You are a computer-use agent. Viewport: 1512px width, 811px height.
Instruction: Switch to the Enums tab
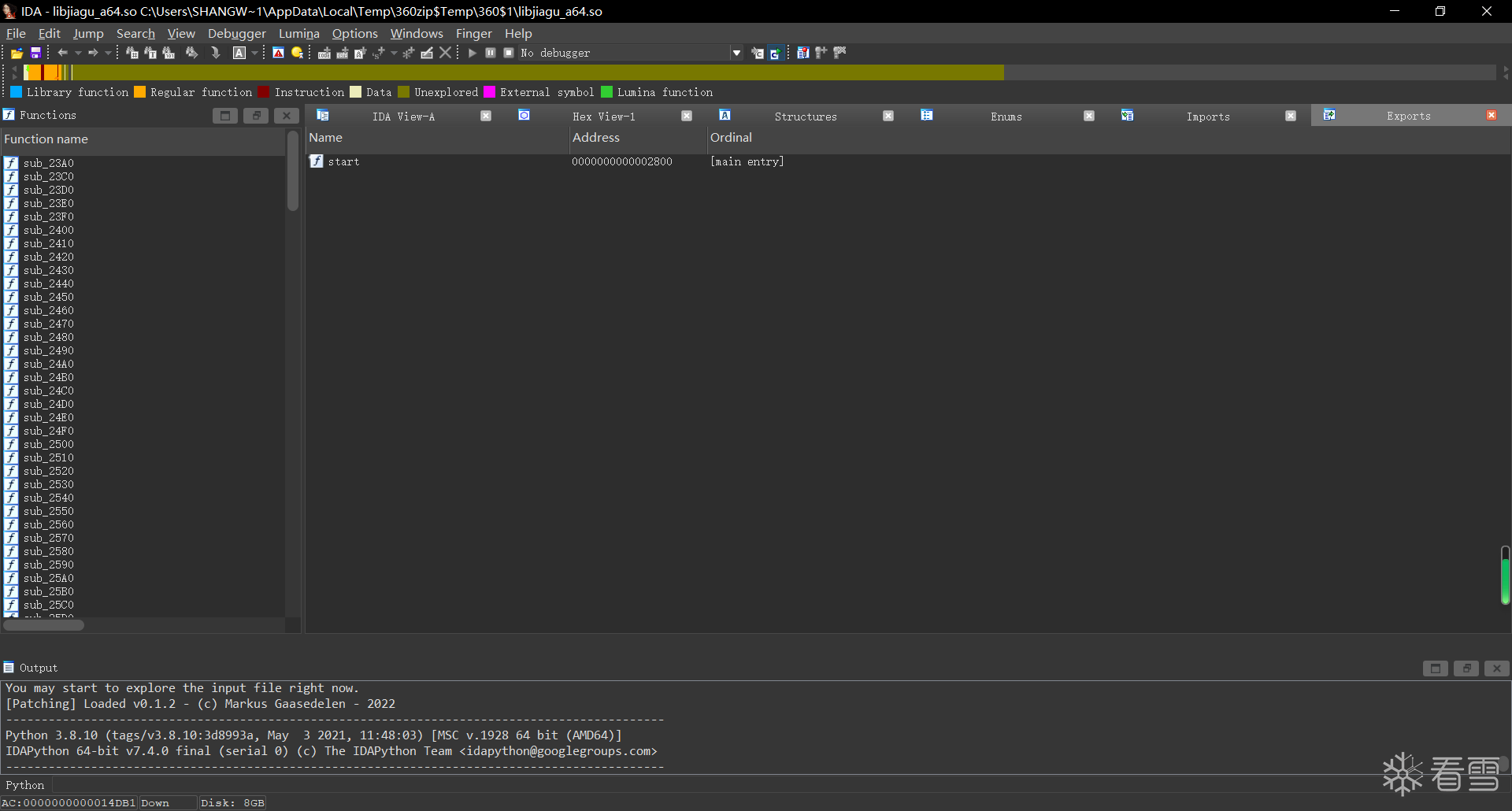point(1006,117)
